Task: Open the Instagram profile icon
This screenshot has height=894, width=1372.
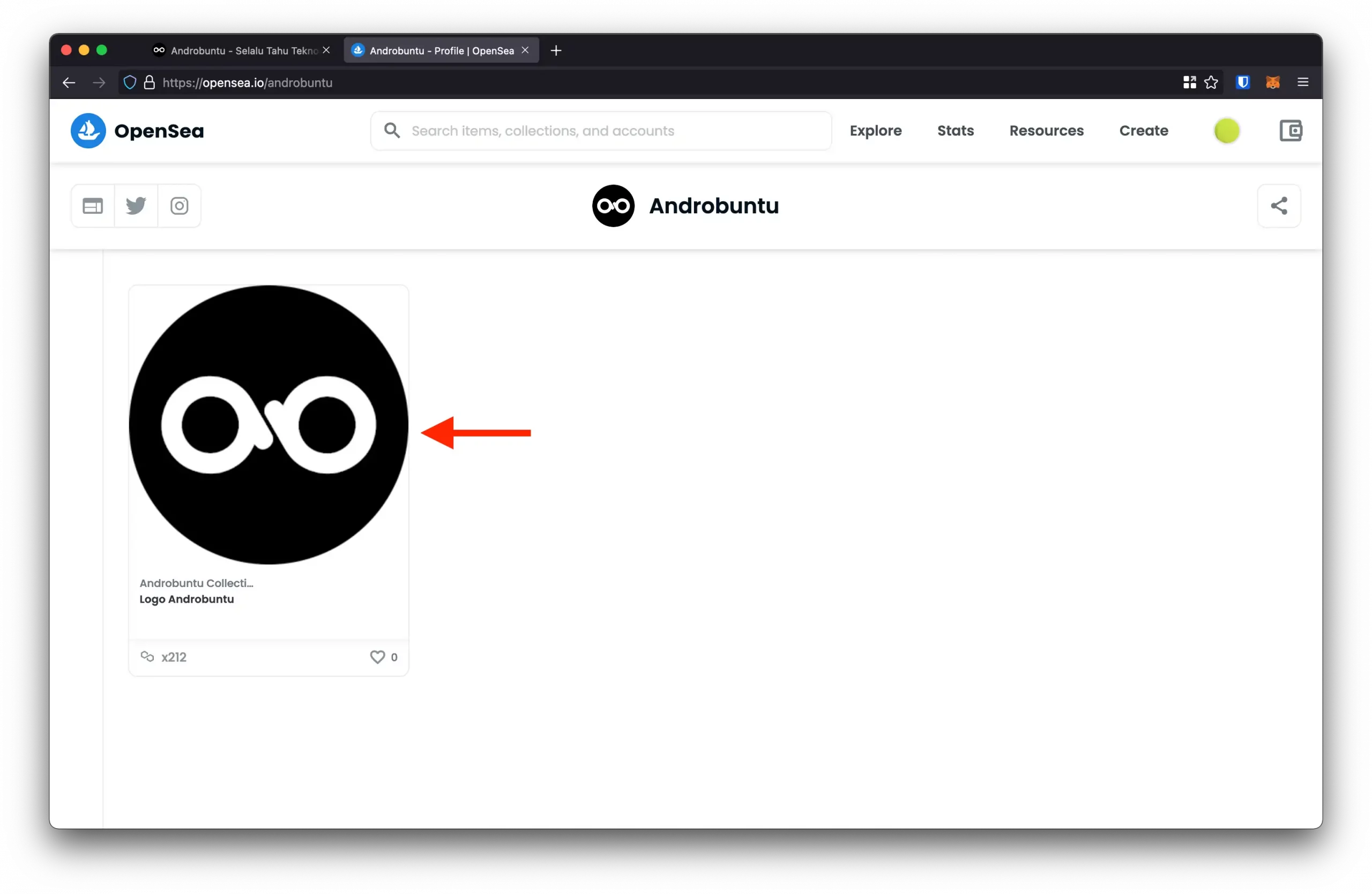Action: tap(180, 206)
